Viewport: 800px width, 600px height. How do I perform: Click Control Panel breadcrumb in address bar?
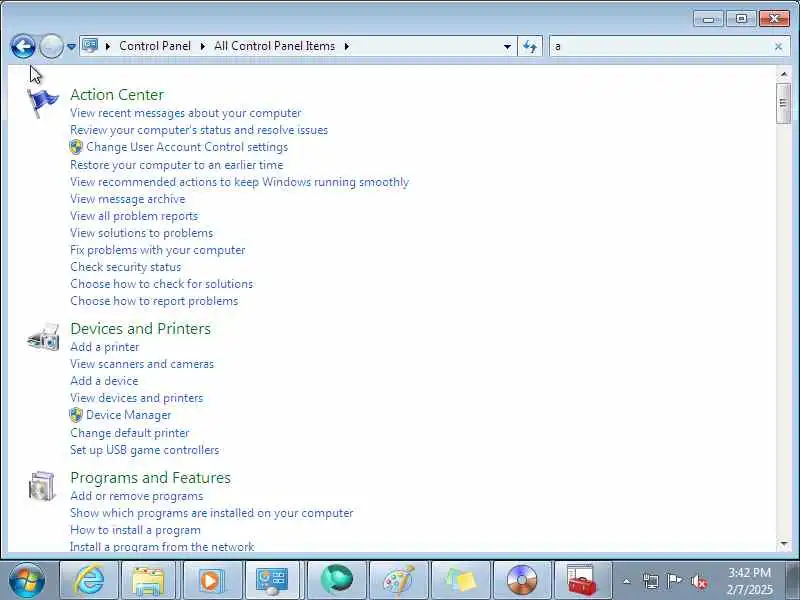pyautogui.click(x=155, y=46)
